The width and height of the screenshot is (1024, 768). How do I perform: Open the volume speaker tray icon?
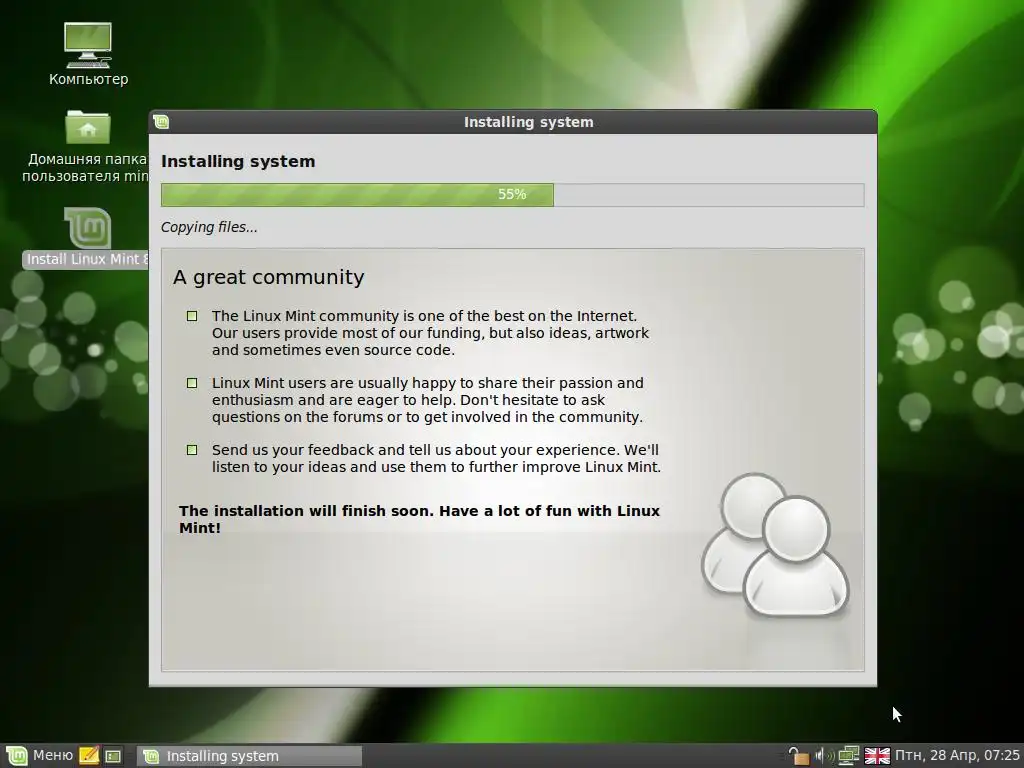(824, 756)
